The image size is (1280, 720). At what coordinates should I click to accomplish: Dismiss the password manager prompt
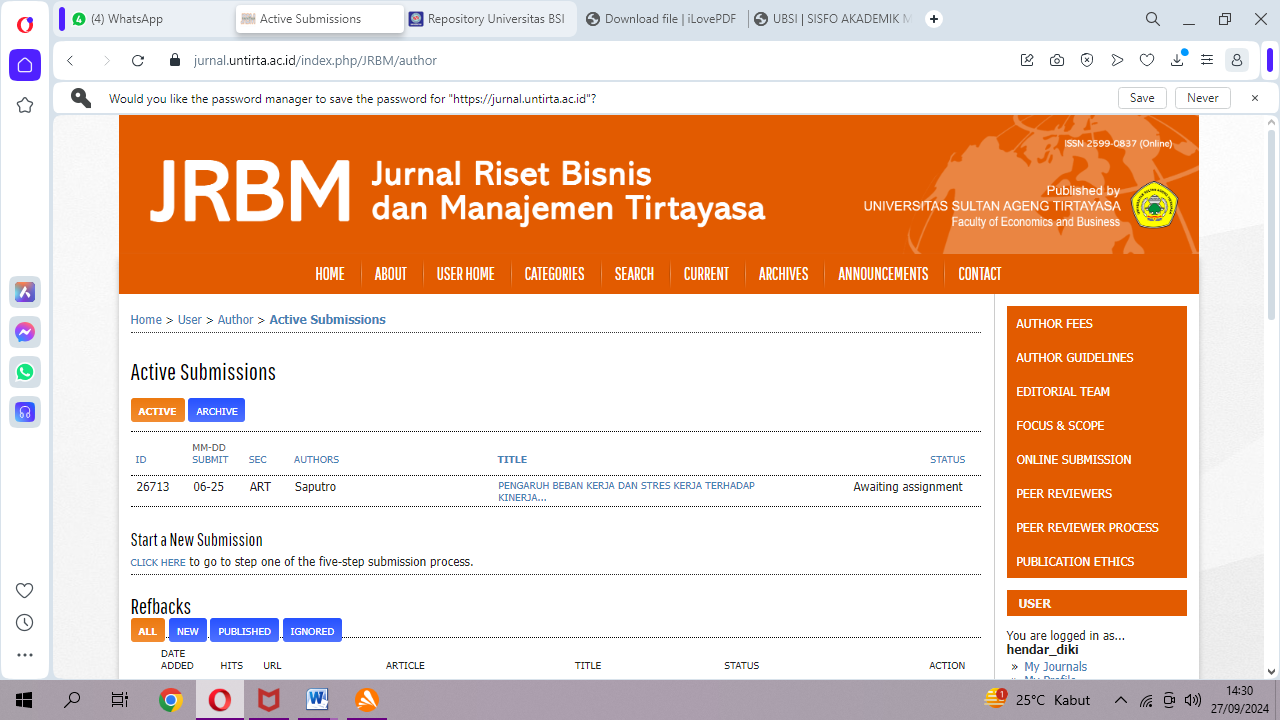(1255, 98)
